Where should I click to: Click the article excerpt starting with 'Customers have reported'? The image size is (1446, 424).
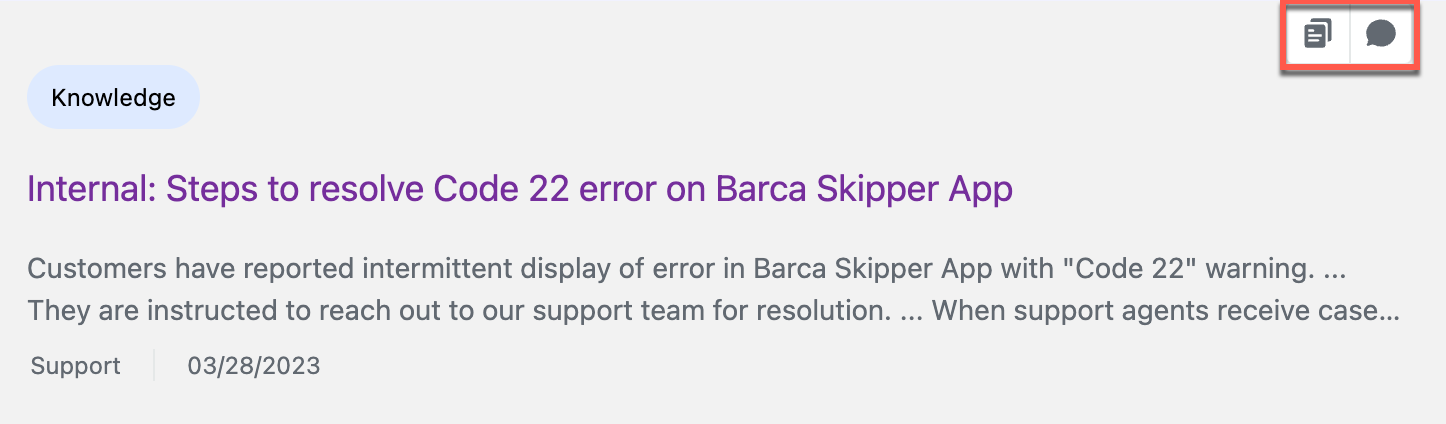[714, 290]
